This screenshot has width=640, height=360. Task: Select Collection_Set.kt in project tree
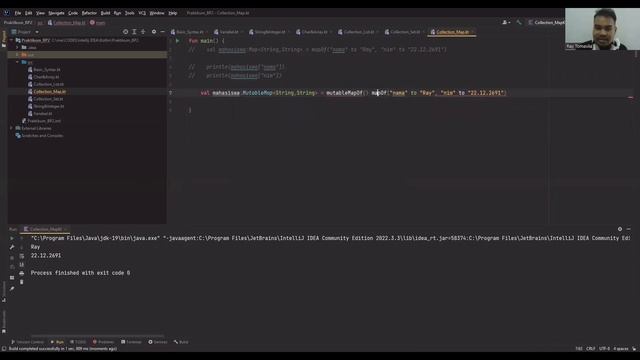pos(45,99)
